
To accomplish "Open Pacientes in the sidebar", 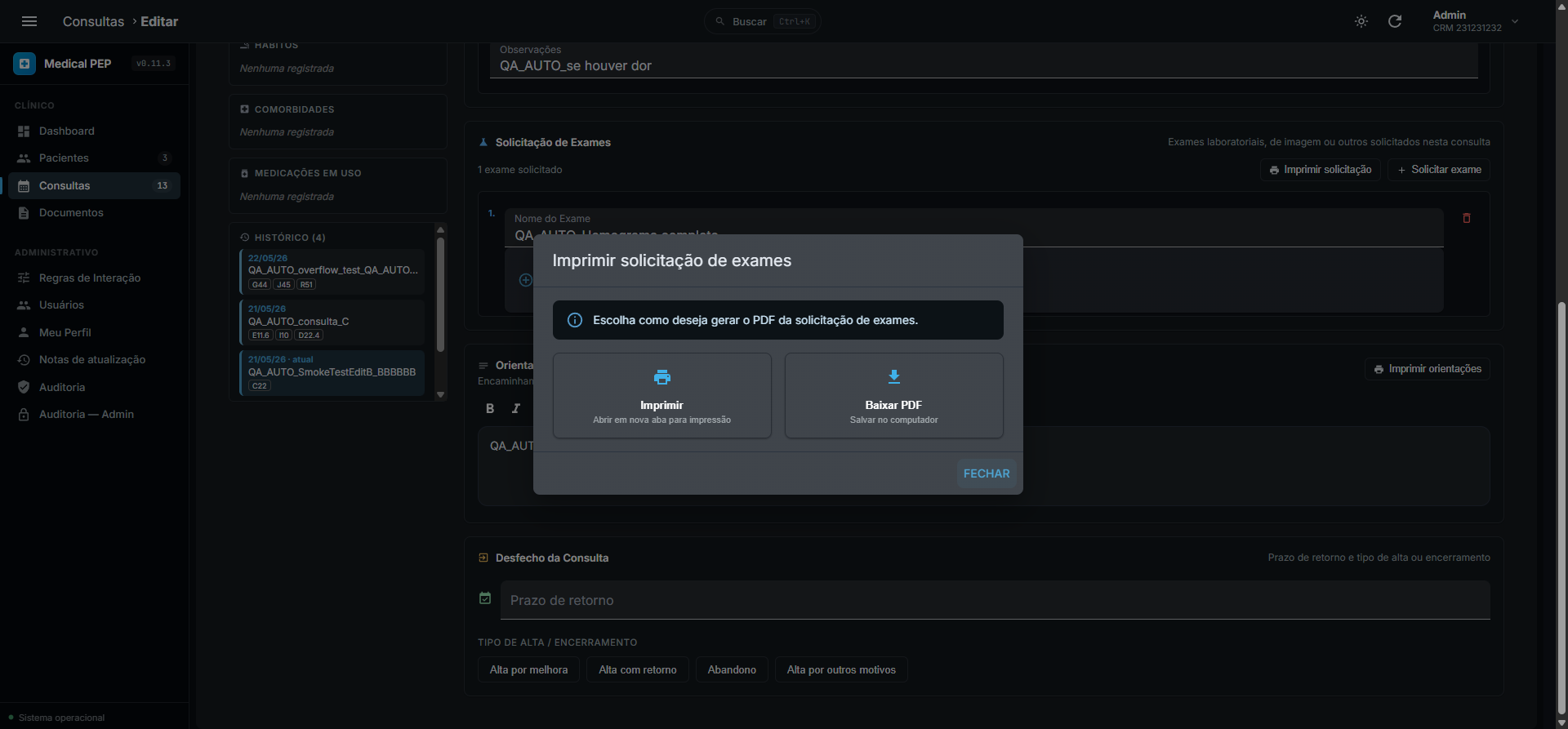I will [94, 158].
